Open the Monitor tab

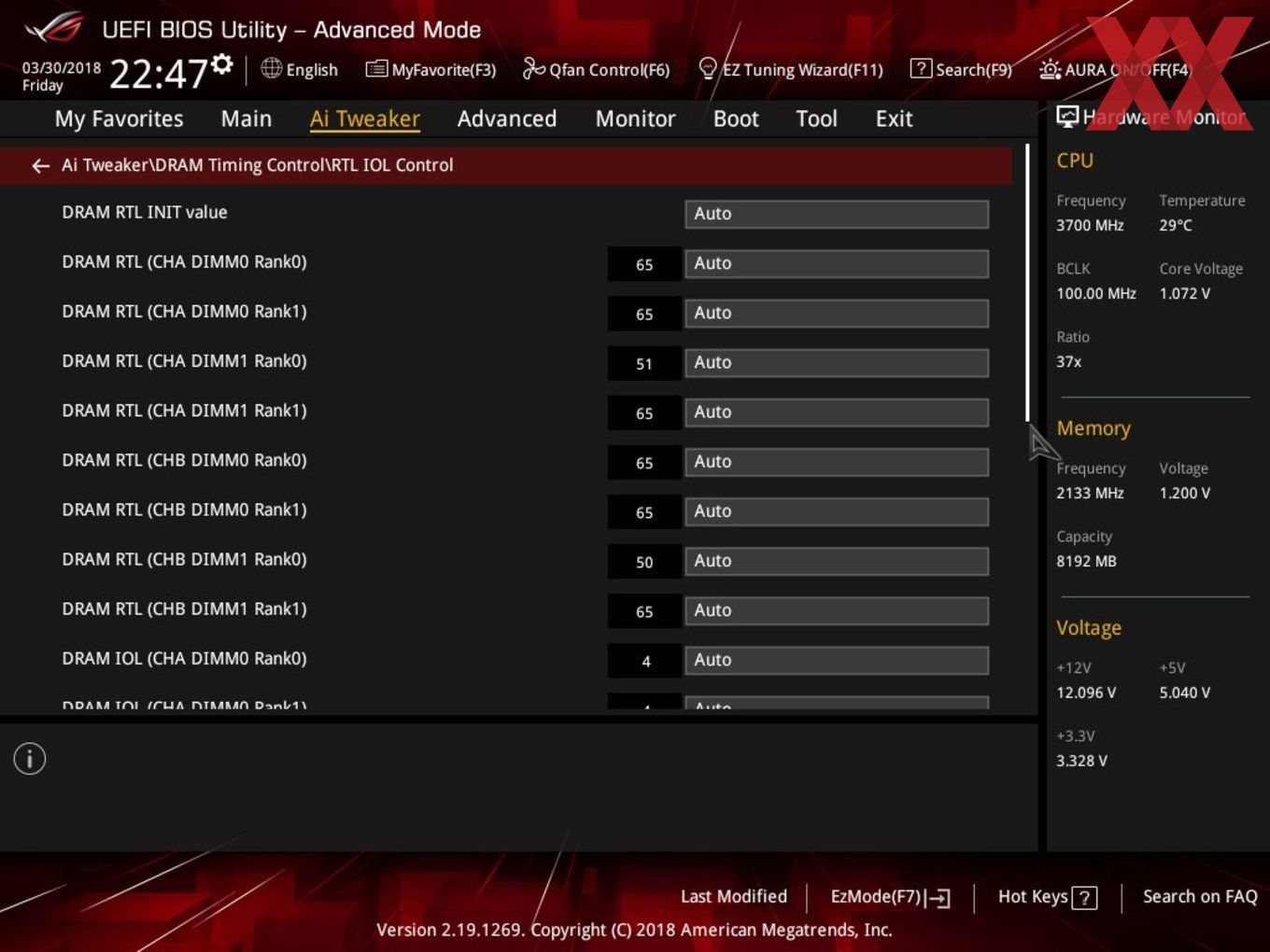tap(636, 119)
